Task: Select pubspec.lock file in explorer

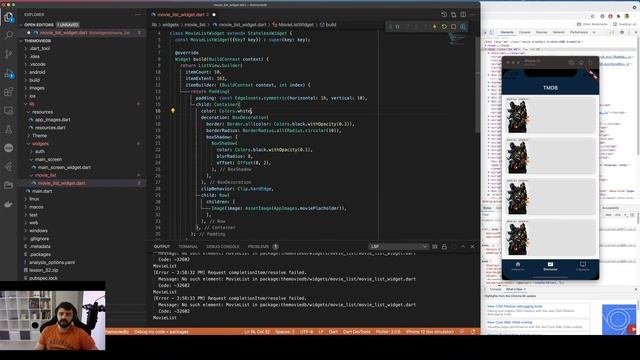Action: click(x=43, y=278)
